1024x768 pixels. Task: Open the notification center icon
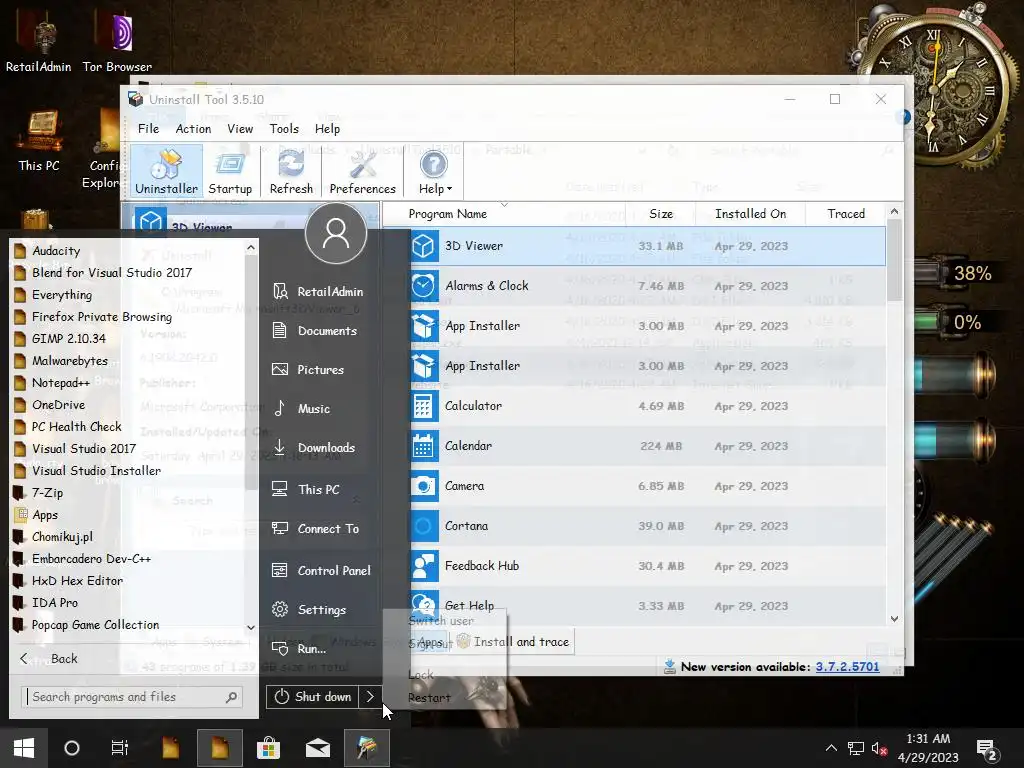pos(986,750)
